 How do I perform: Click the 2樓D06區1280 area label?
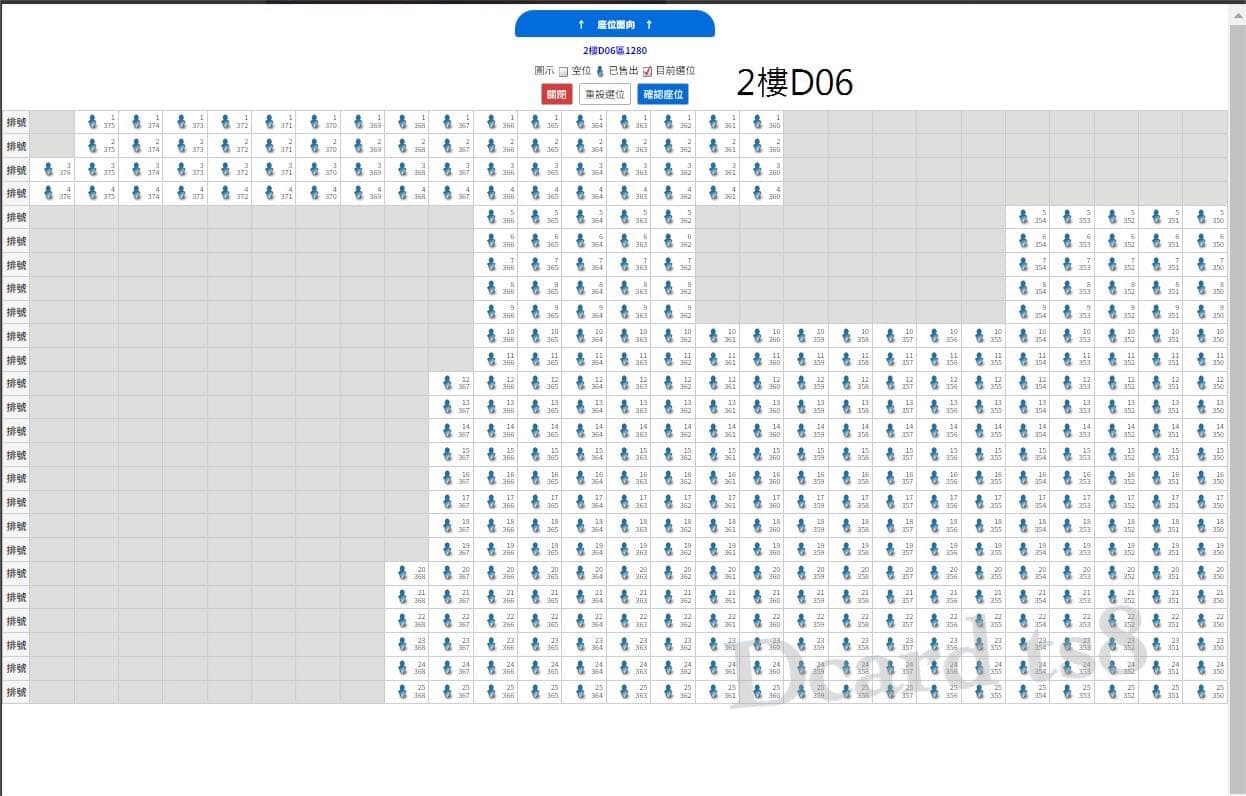(x=615, y=50)
